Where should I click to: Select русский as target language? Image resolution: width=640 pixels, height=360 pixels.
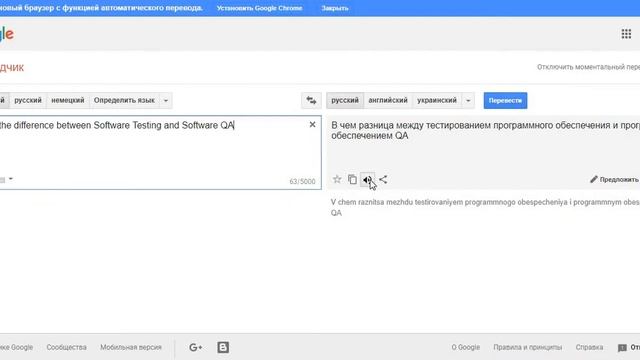[x=345, y=100]
